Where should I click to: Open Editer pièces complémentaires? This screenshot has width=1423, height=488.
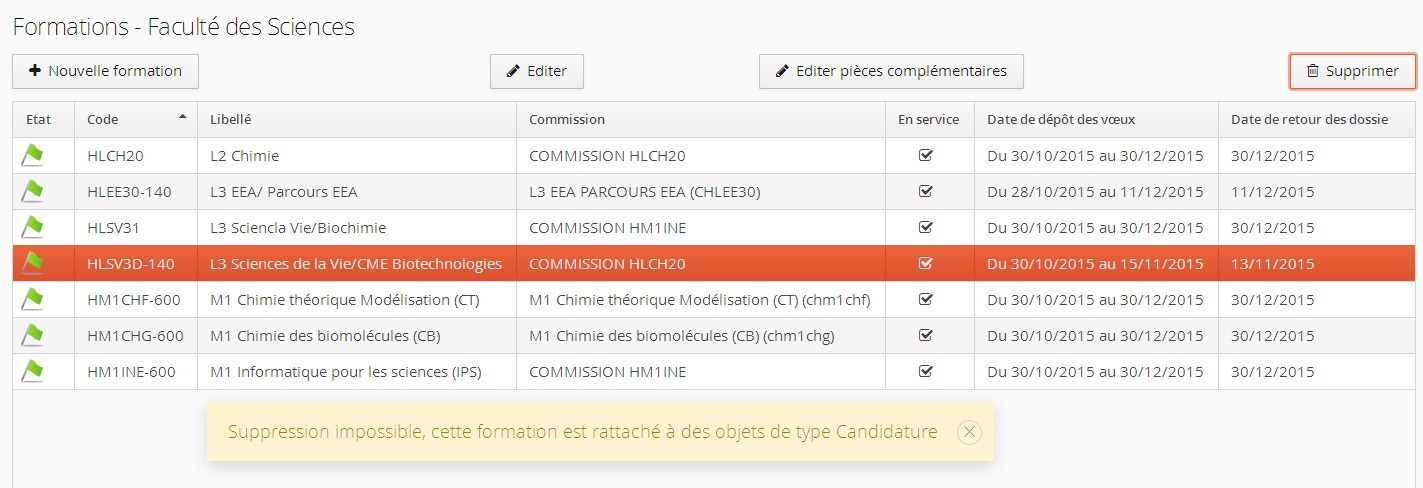tap(890, 71)
